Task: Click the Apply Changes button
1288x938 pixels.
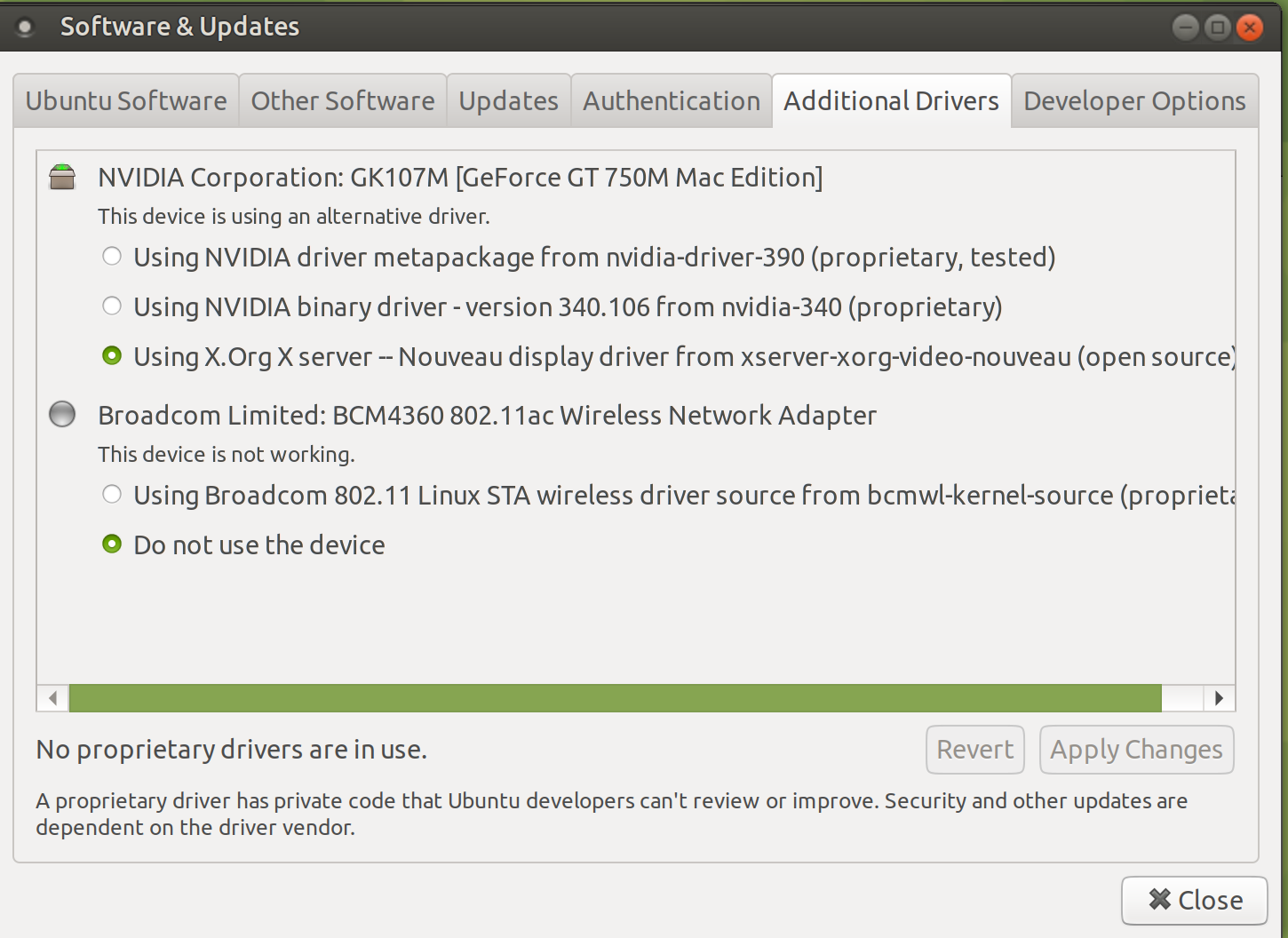Action: point(1136,750)
